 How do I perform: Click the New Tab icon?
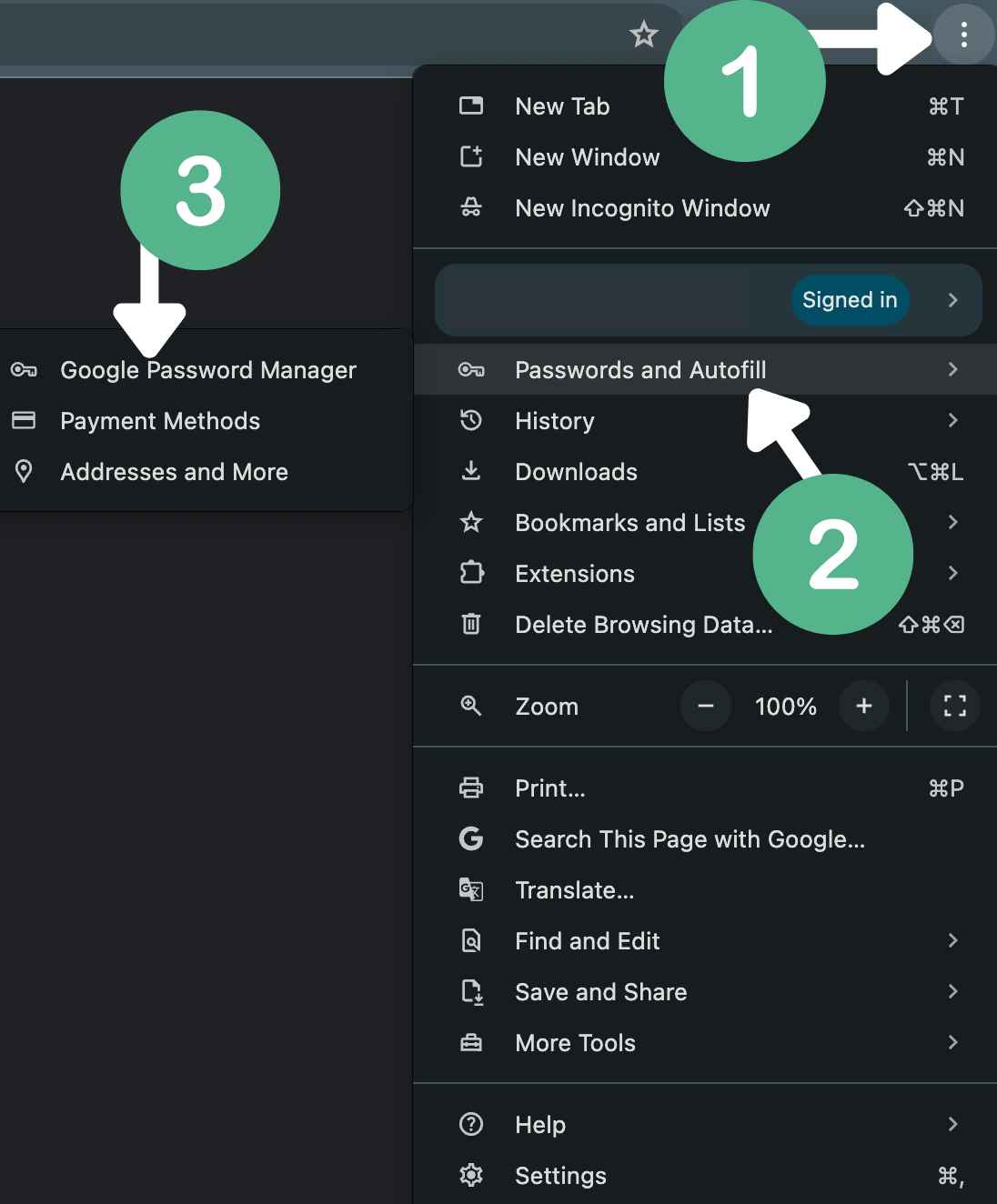(471, 105)
